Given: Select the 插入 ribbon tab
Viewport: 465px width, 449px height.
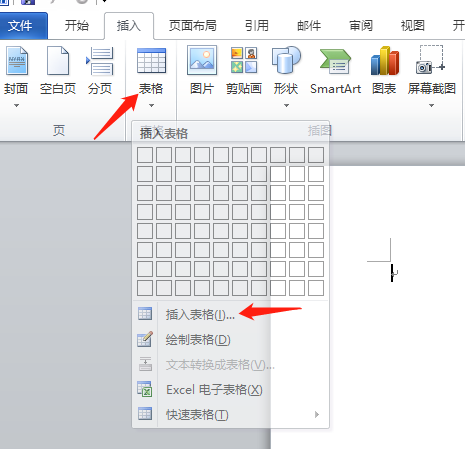Looking at the screenshot, I should click(x=129, y=26).
